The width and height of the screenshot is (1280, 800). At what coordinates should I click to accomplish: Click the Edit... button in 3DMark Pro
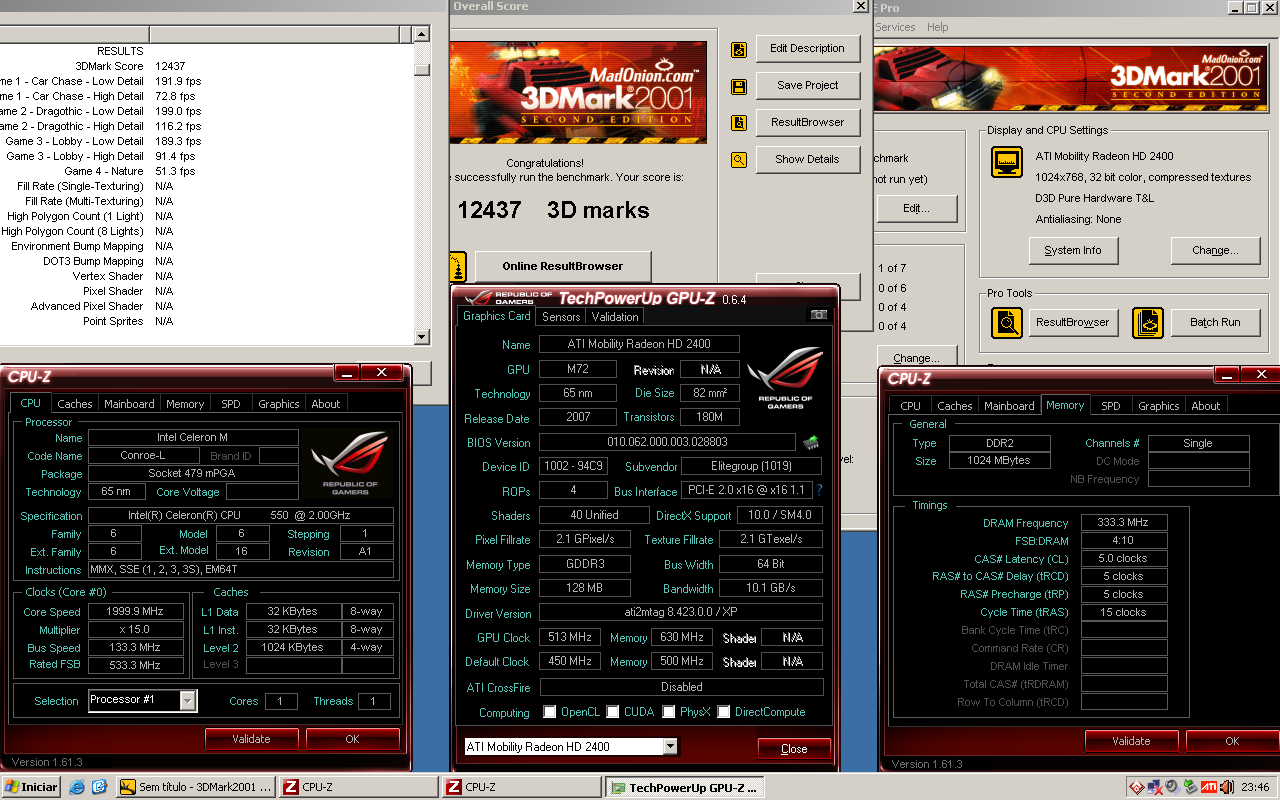(916, 208)
